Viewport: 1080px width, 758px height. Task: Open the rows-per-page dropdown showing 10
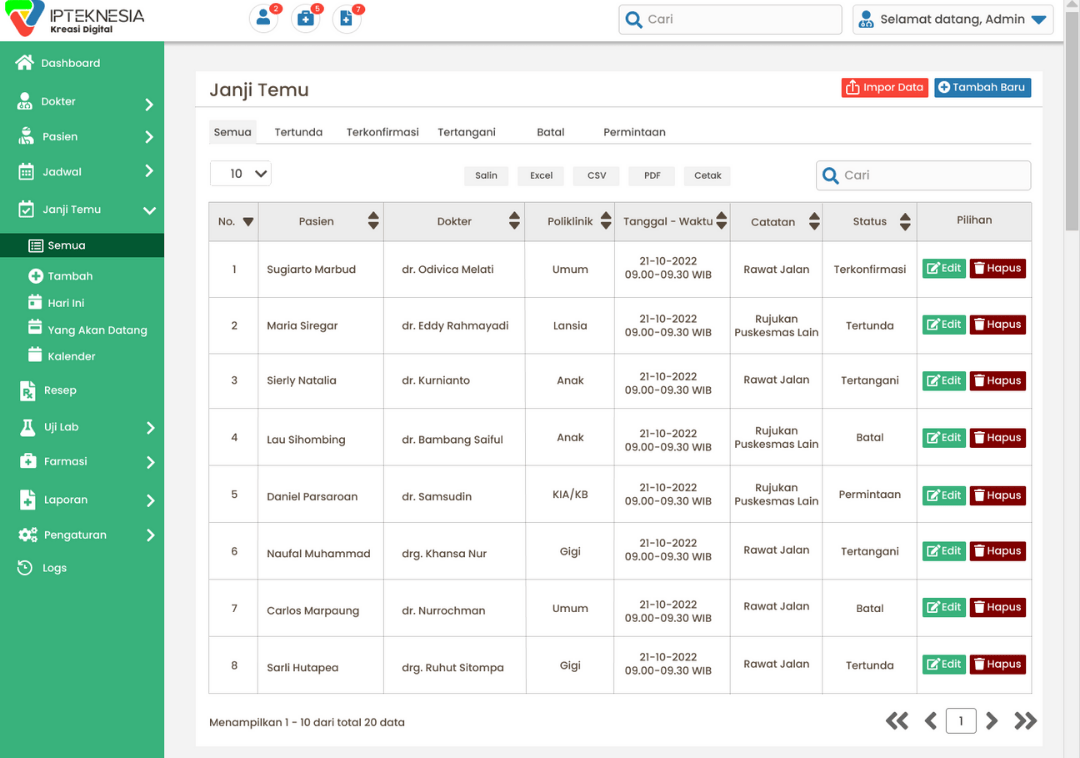[241, 174]
